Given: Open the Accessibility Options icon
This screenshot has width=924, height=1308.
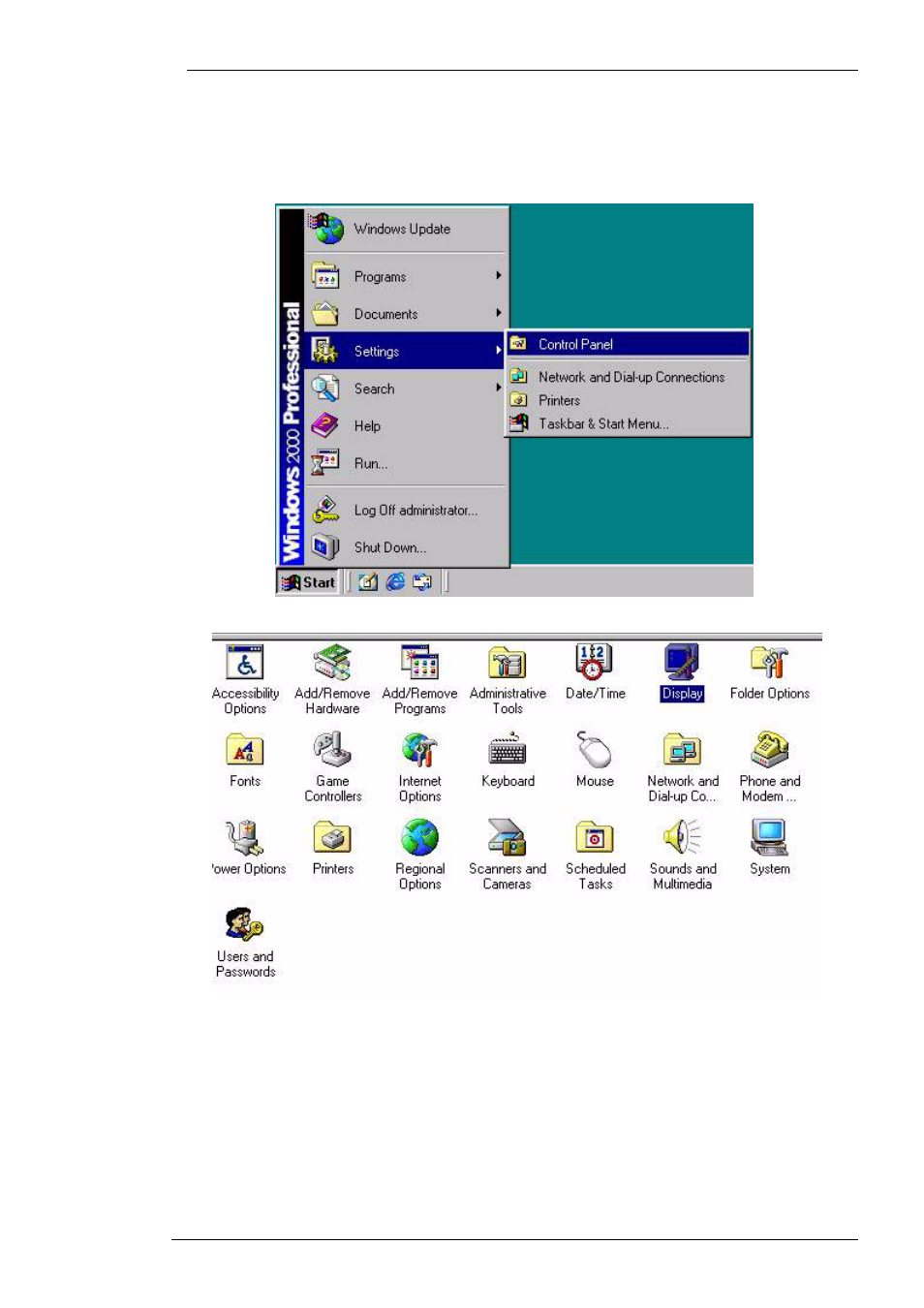Looking at the screenshot, I should [245, 664].
